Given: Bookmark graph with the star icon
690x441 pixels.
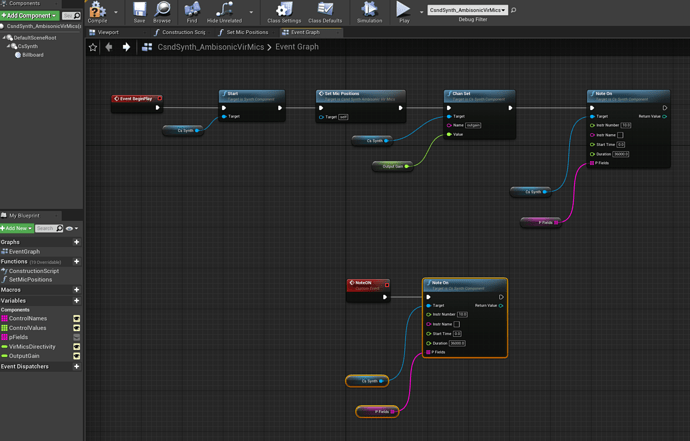Looking at the screenshot, I should [93, 47].
